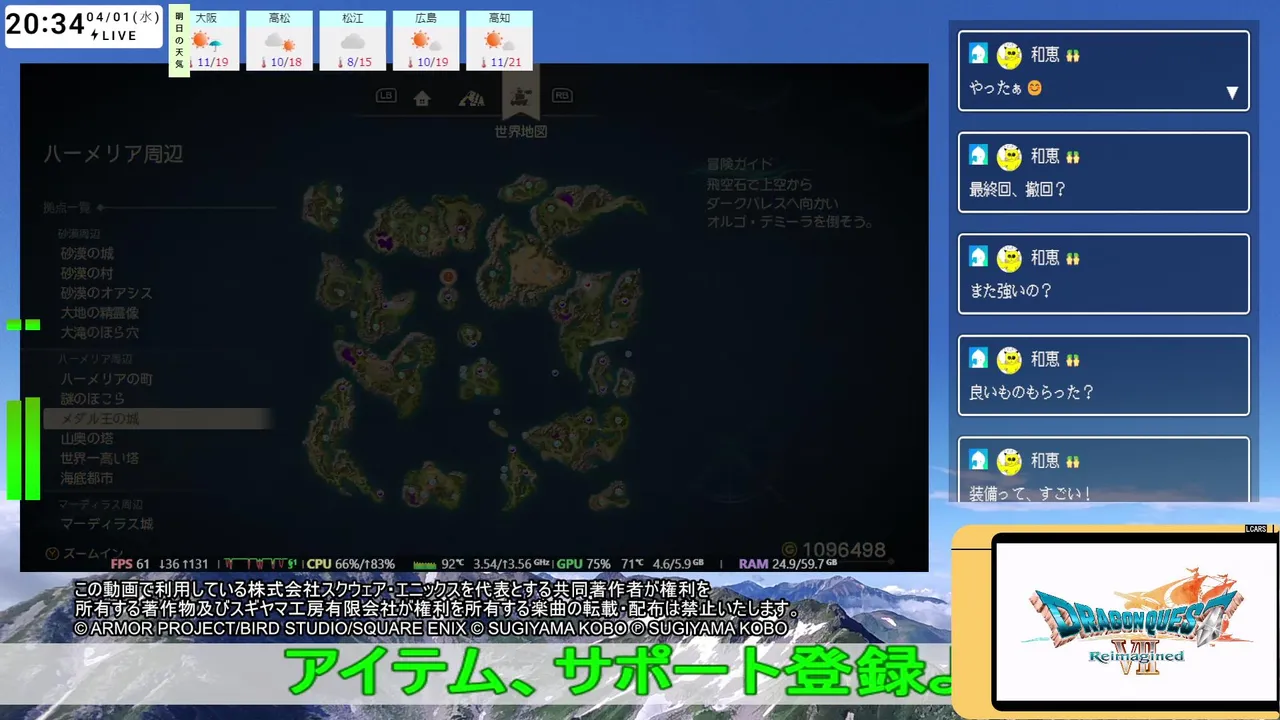1280x720 pixels.
Task: Open the 高知 weather card
Action: pyautogui.click(x=499, y=41)
